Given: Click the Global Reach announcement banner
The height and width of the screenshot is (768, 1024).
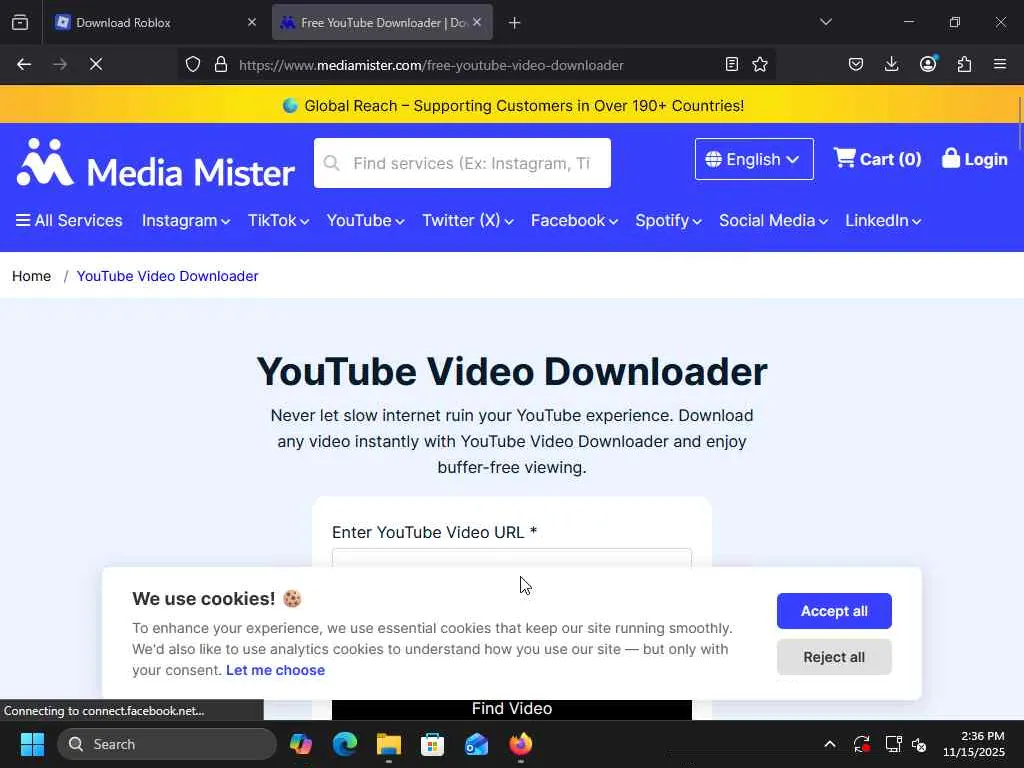Looking at the screenshot, I should 512,105.
